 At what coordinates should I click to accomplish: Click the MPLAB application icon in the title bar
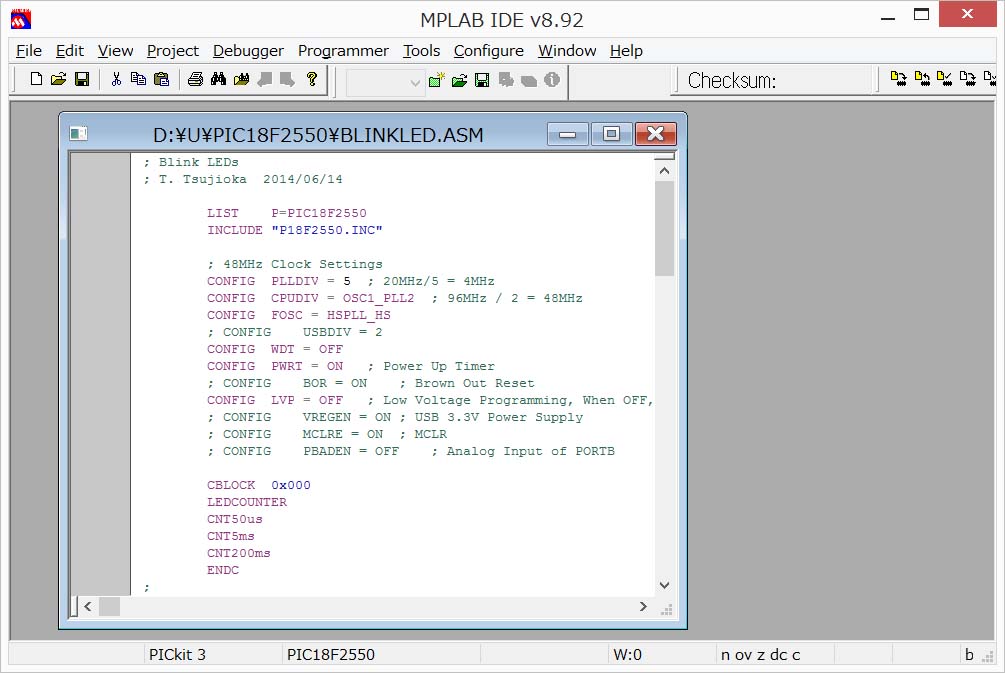coord(21,19)
